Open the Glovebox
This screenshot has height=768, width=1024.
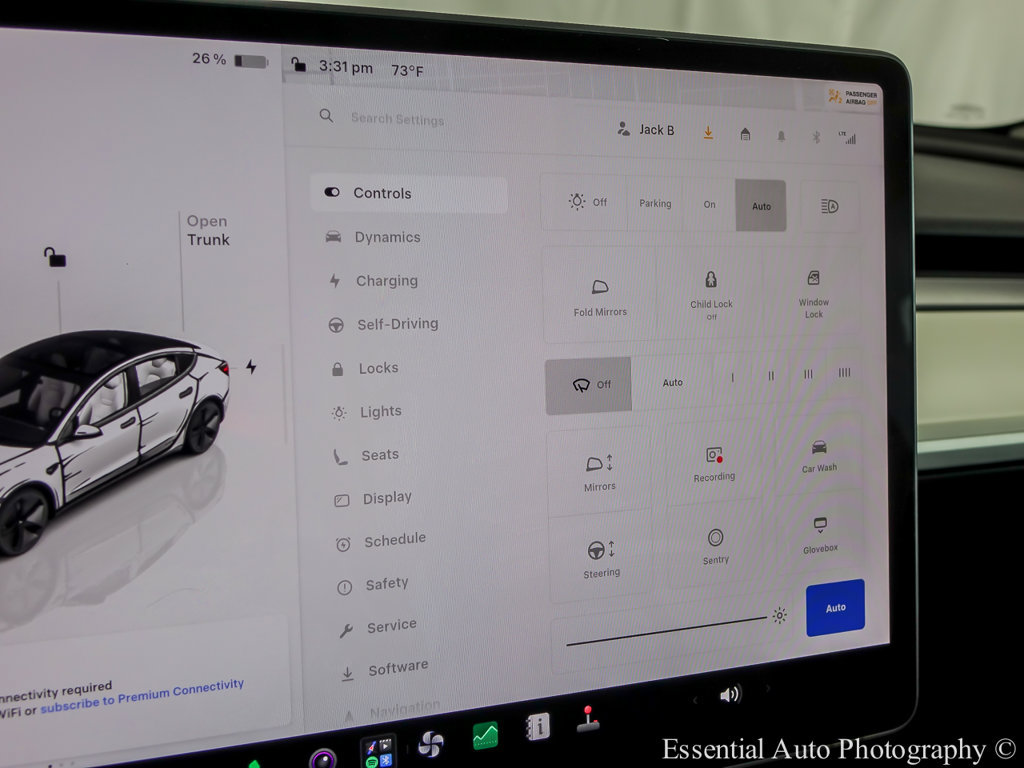click(820, 535)
